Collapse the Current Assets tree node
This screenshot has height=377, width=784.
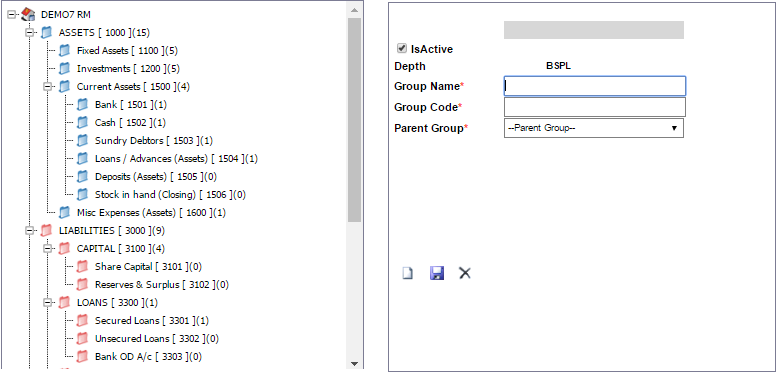point(48,86)
